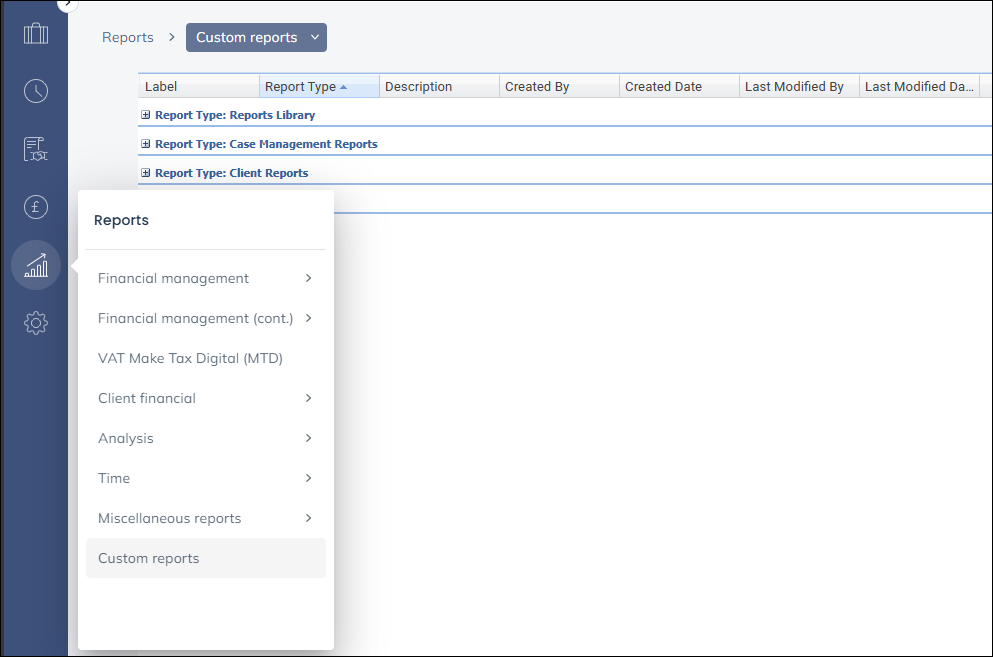The image size is (993, 657).
Task: Open the Custom reports breadcrumb dropdown
Action: click(256, 38)
